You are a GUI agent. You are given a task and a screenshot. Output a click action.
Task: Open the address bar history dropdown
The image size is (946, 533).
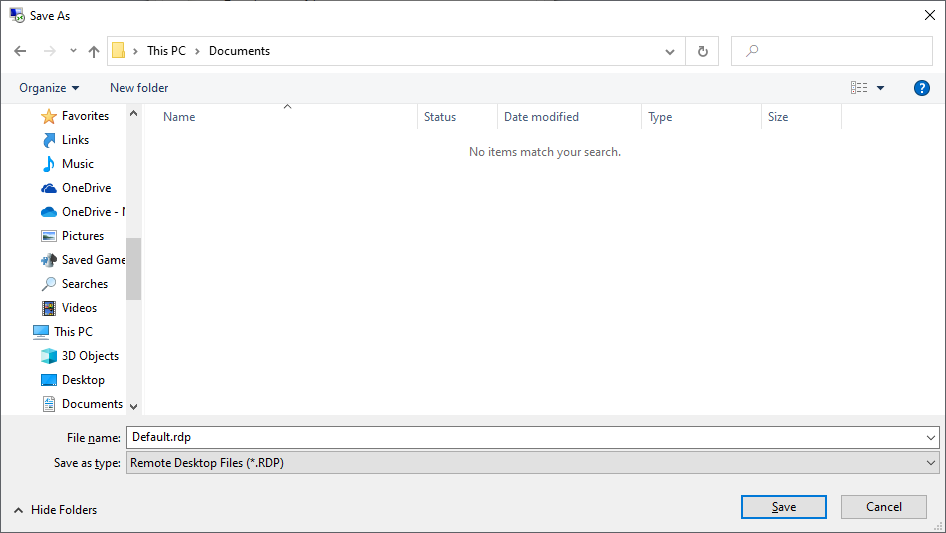670,51
